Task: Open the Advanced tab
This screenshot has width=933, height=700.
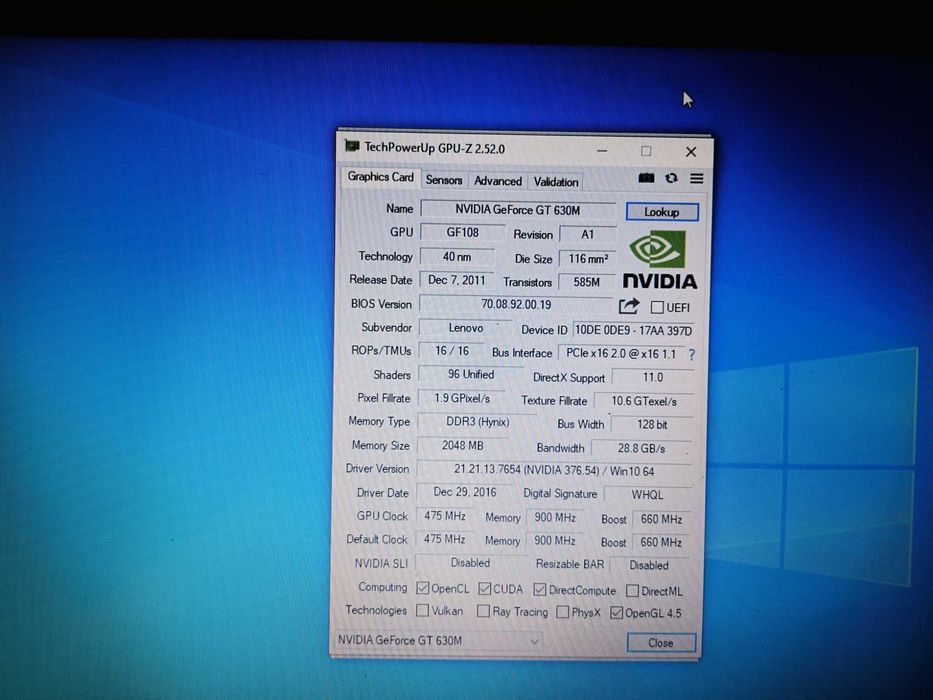Action: point(498,181)
